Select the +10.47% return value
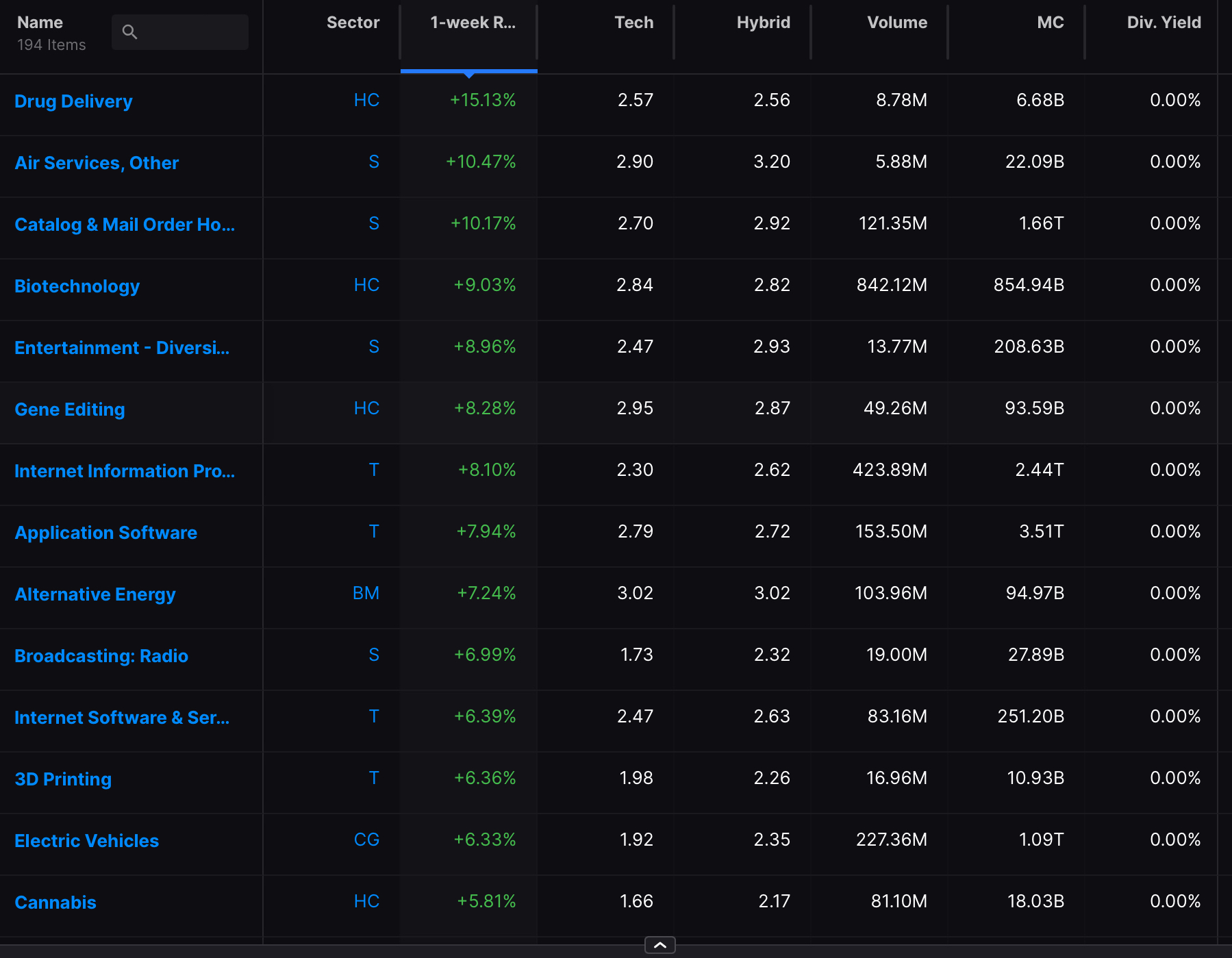This screenshot has height=958, width=1232. point(481,162)
